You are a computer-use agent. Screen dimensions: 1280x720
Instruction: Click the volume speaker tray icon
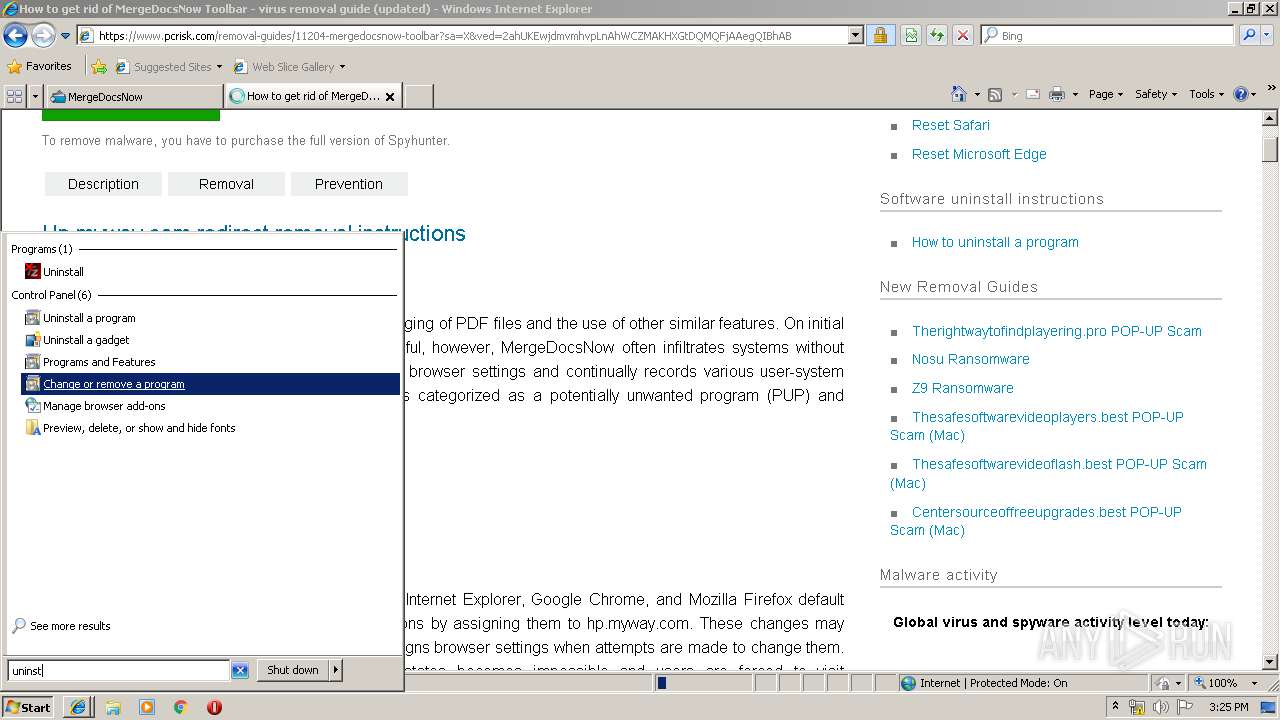click(1161, 707)
